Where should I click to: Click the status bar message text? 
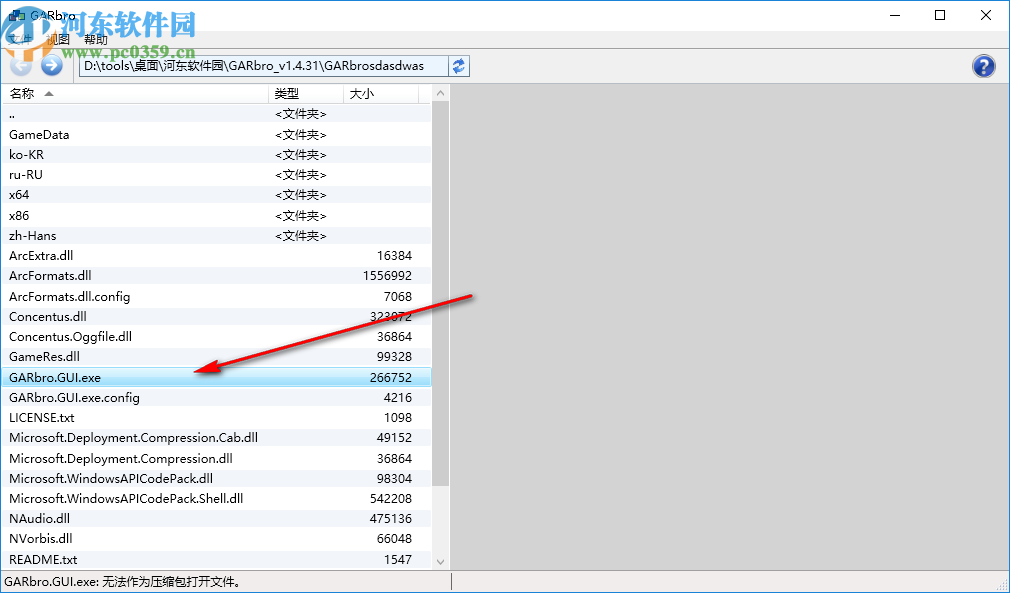click(125, 582)
